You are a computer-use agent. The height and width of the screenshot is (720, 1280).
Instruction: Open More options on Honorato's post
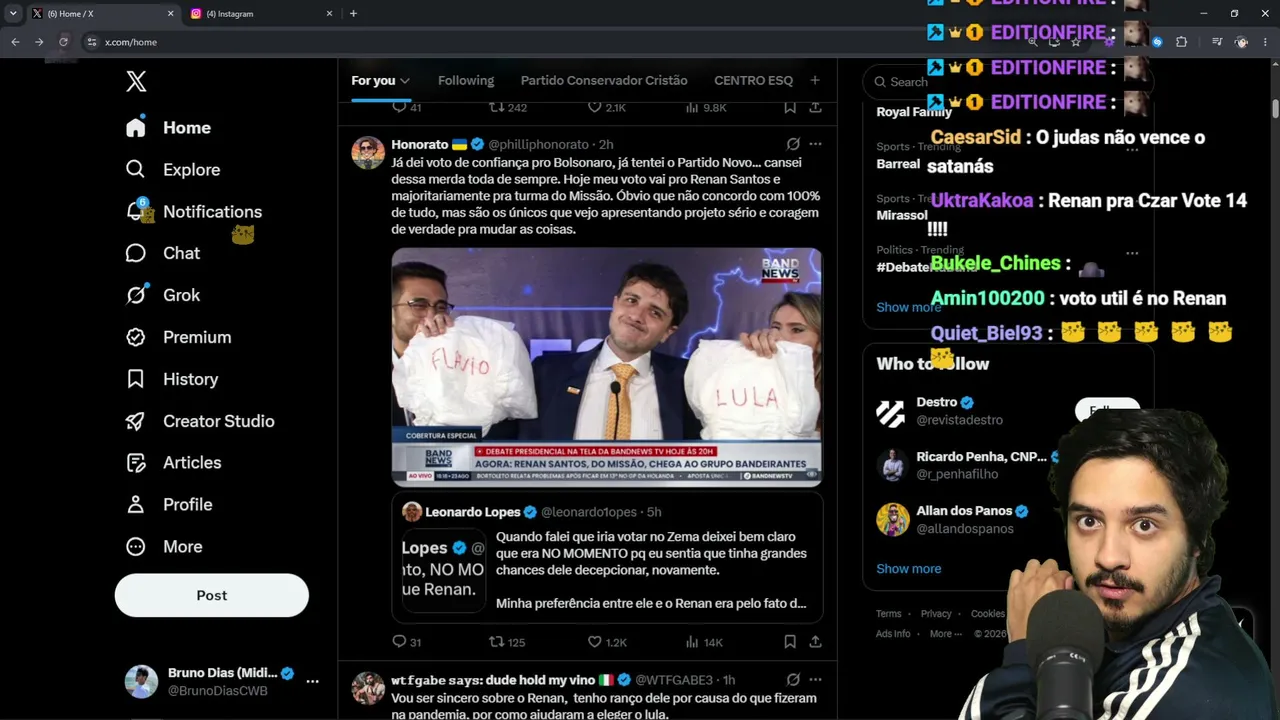click(815, 144)
